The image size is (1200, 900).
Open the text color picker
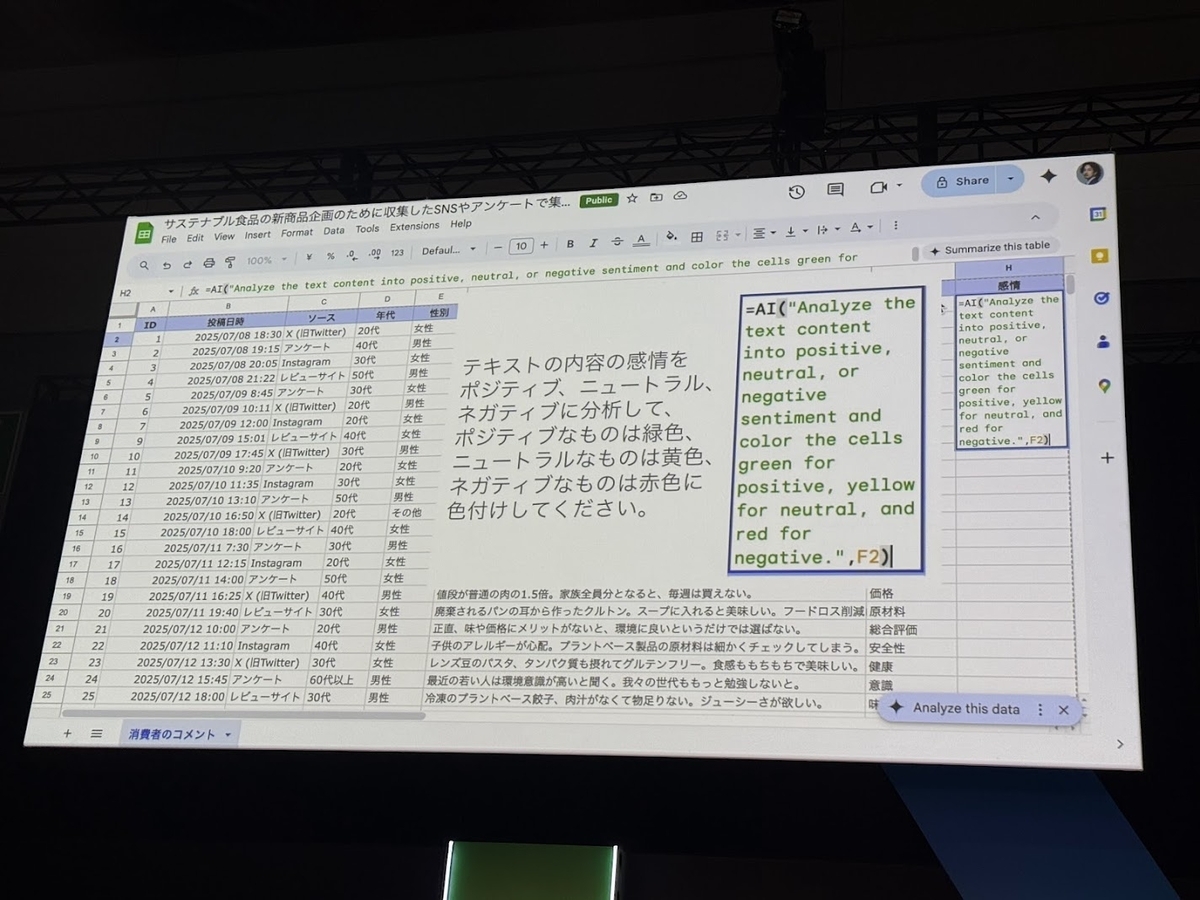641,240
